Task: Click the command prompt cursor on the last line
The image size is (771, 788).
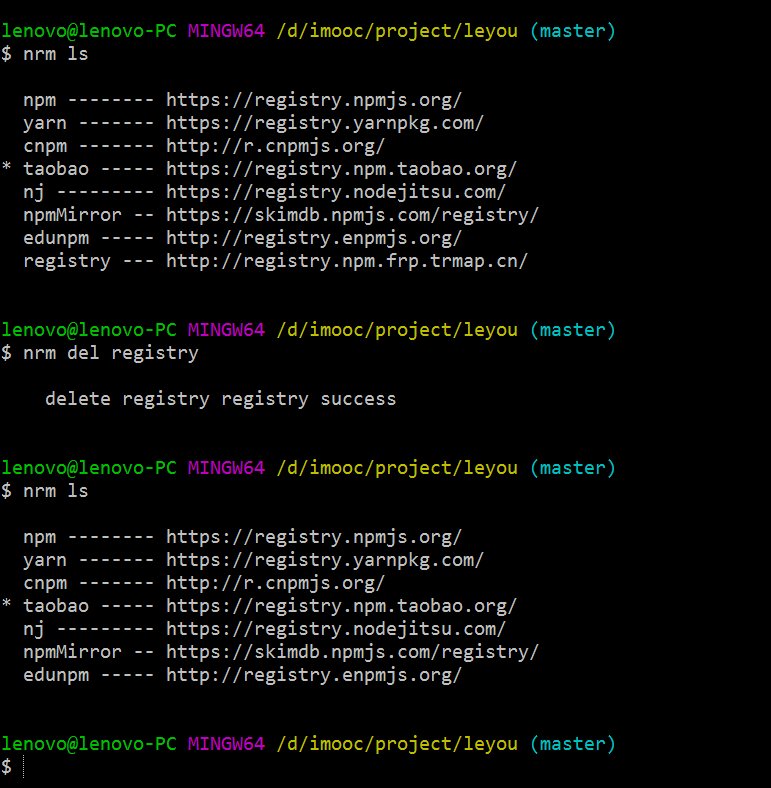Action: (x=24, y=767)
